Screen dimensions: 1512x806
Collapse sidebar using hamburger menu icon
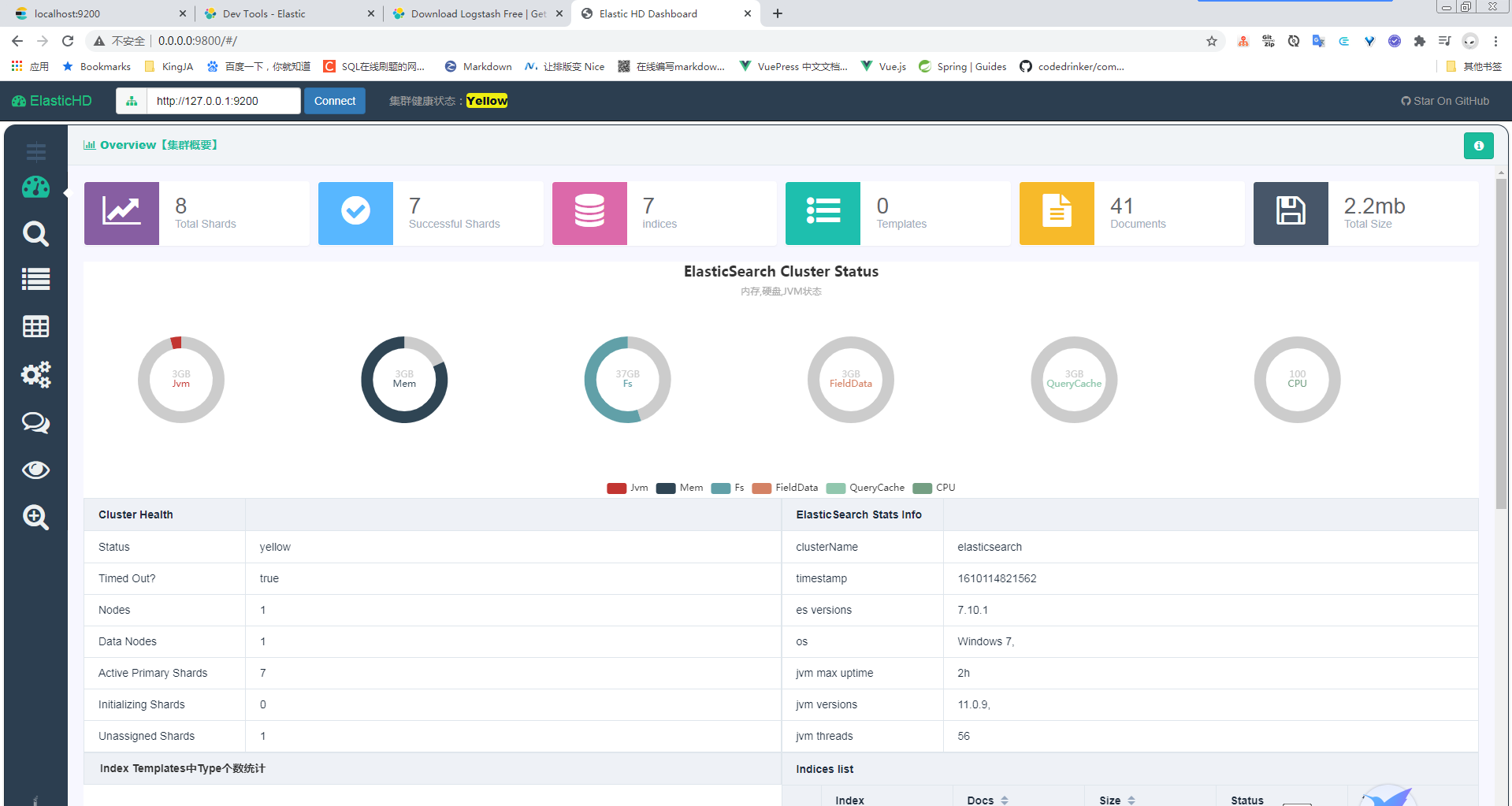pos(35,150)
